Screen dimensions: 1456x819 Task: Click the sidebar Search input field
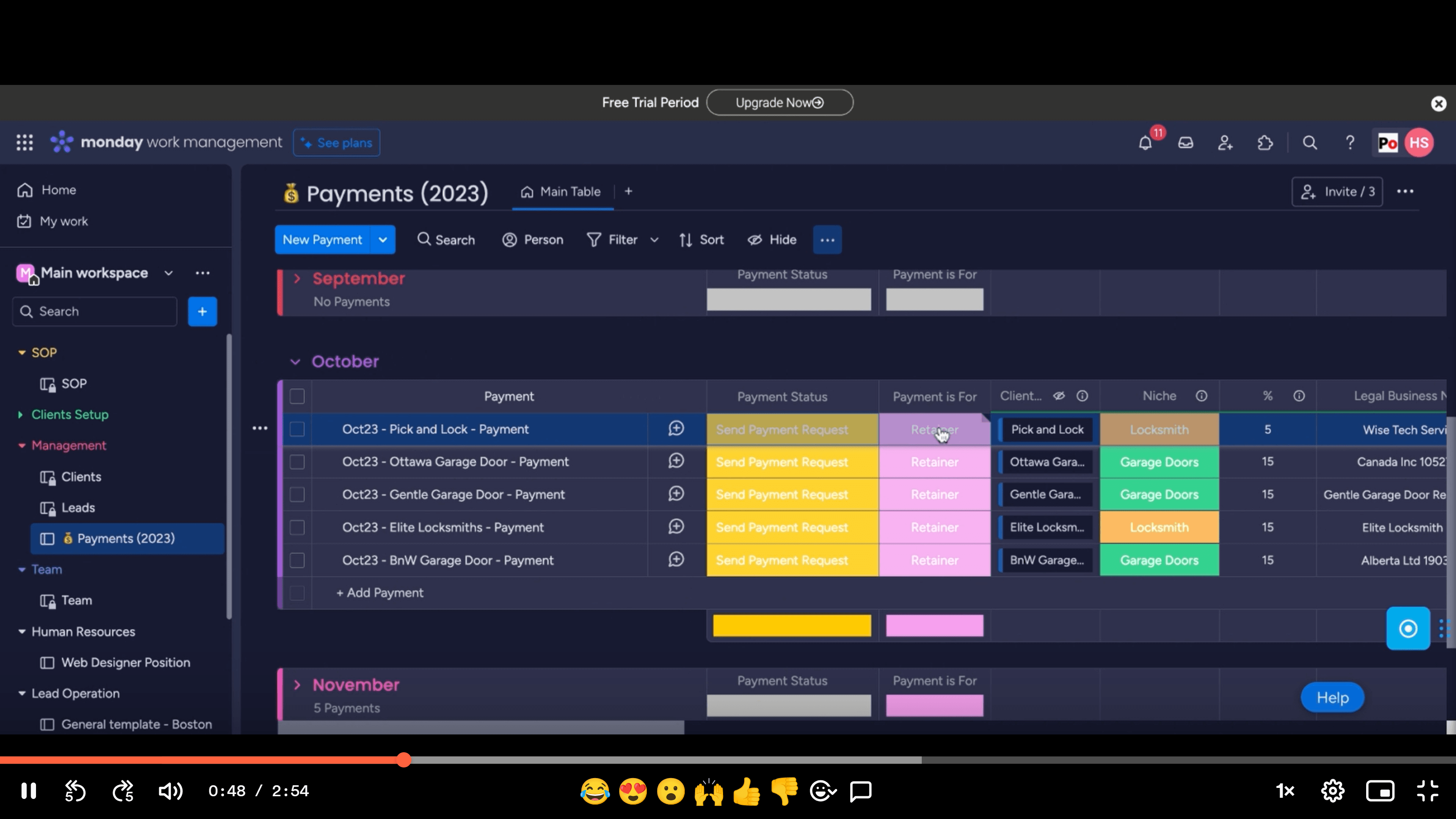[x=95, y=311]
